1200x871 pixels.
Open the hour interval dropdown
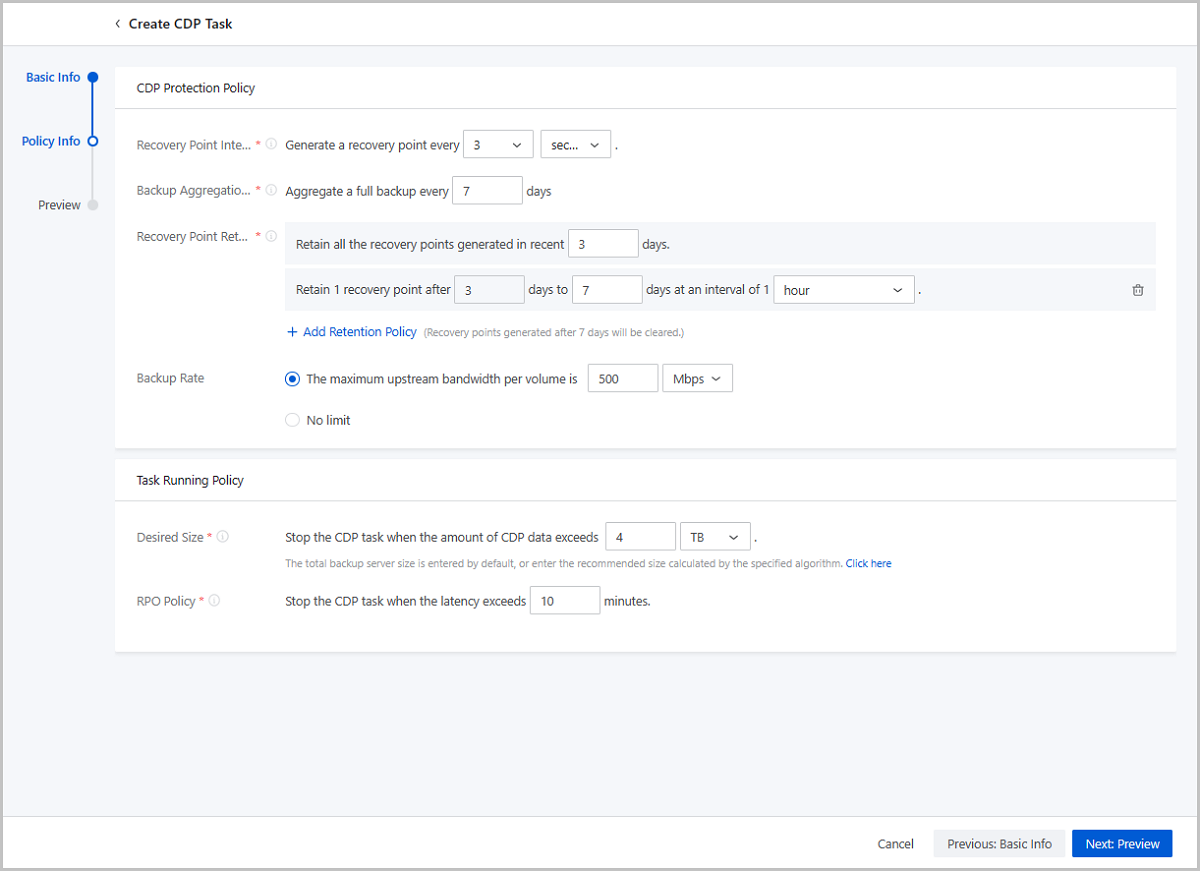pos(843,290)
